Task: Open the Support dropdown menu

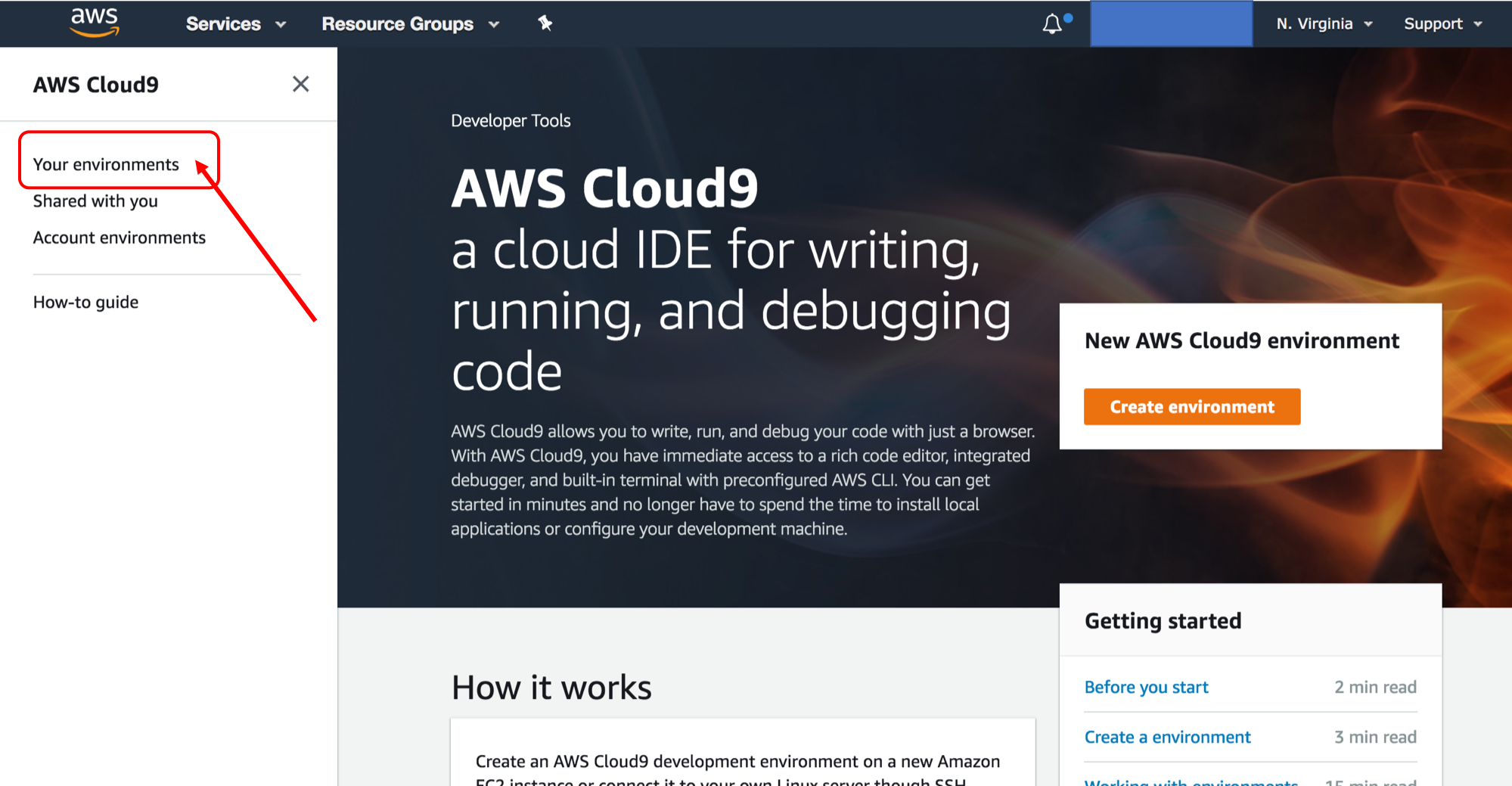Action: tap(1443, 24)
